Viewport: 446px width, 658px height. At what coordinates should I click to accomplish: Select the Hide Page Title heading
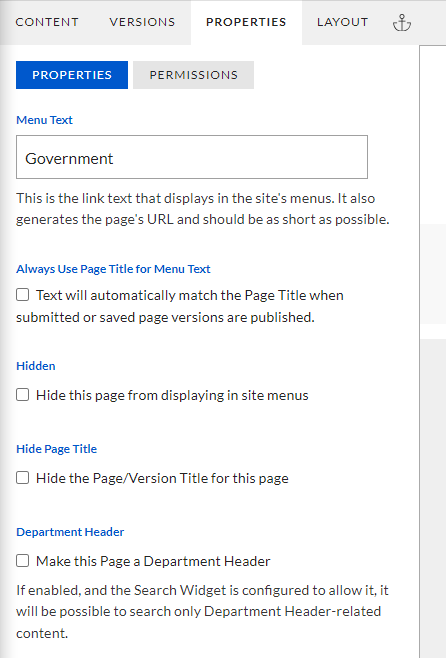point(57,449)
